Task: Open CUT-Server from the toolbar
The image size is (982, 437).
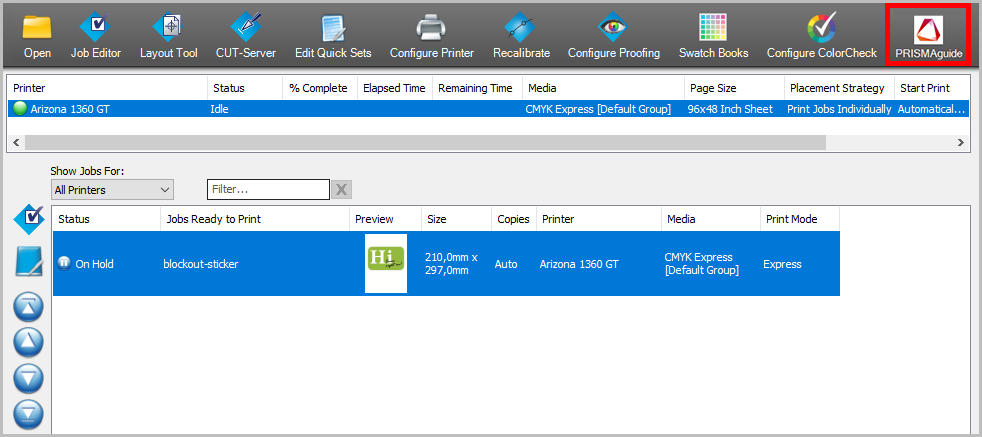Action: (x=245, y=34)
